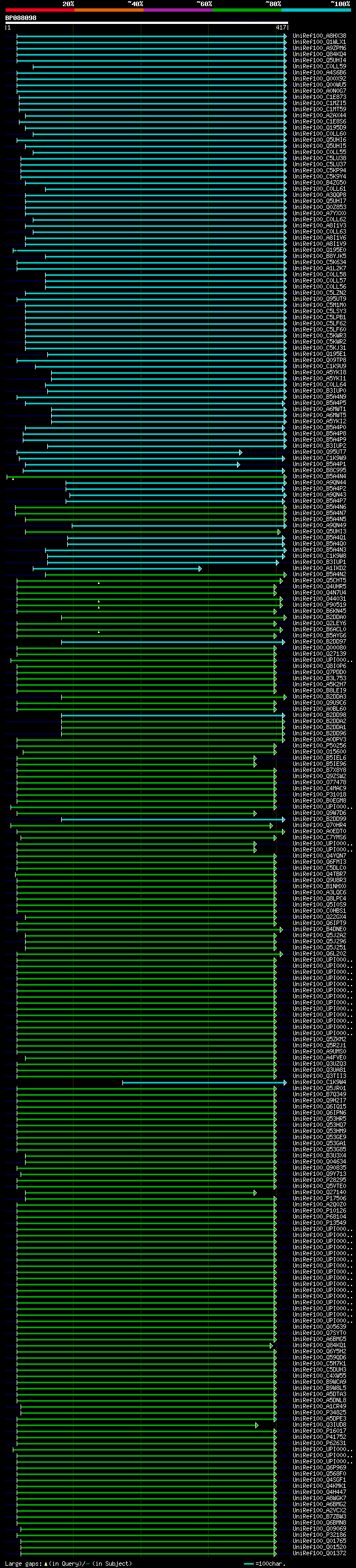
Task: Select label UniRef100_Q0Z853
Action: click(319, 207)
